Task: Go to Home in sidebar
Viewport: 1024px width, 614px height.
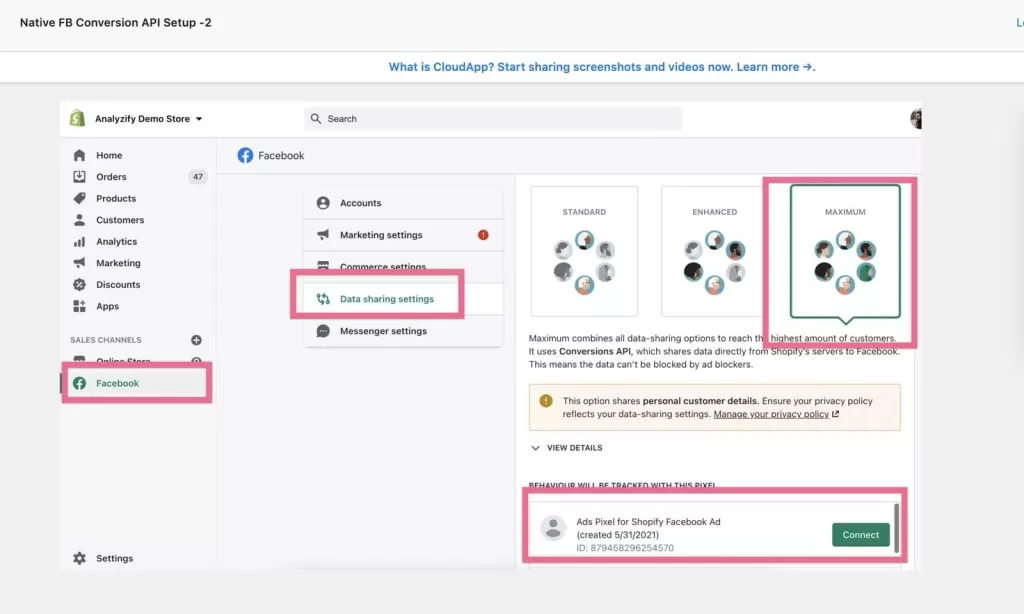Action: [109, 155]
